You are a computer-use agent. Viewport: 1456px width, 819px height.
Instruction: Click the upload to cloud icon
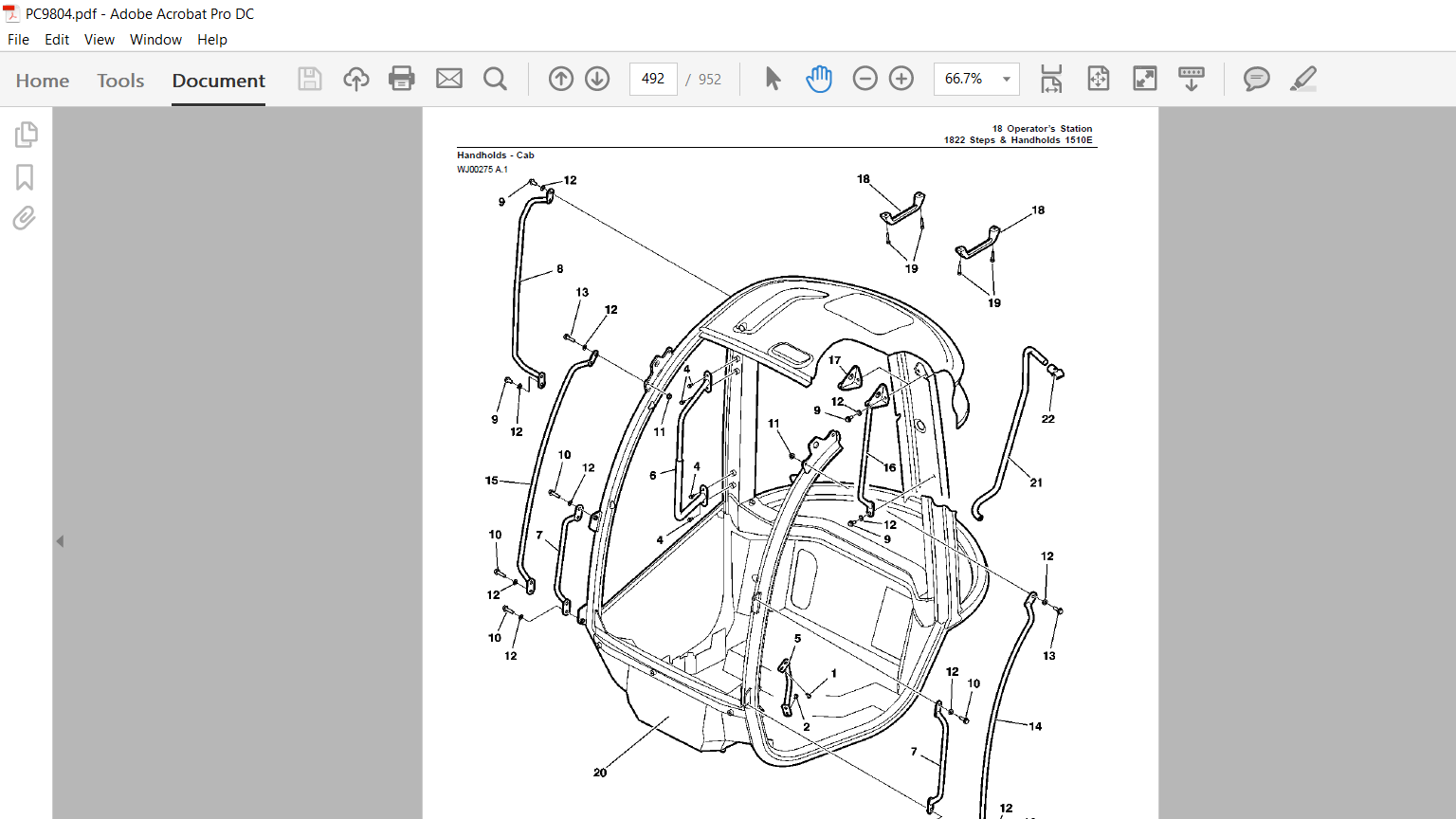[x=356, y=79]
